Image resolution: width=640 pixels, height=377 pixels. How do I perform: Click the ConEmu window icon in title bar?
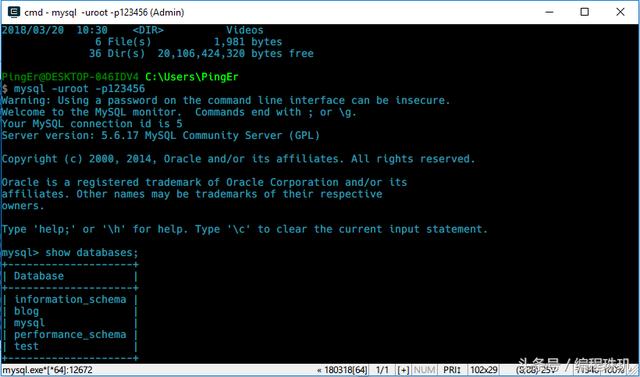click(13, 12)
